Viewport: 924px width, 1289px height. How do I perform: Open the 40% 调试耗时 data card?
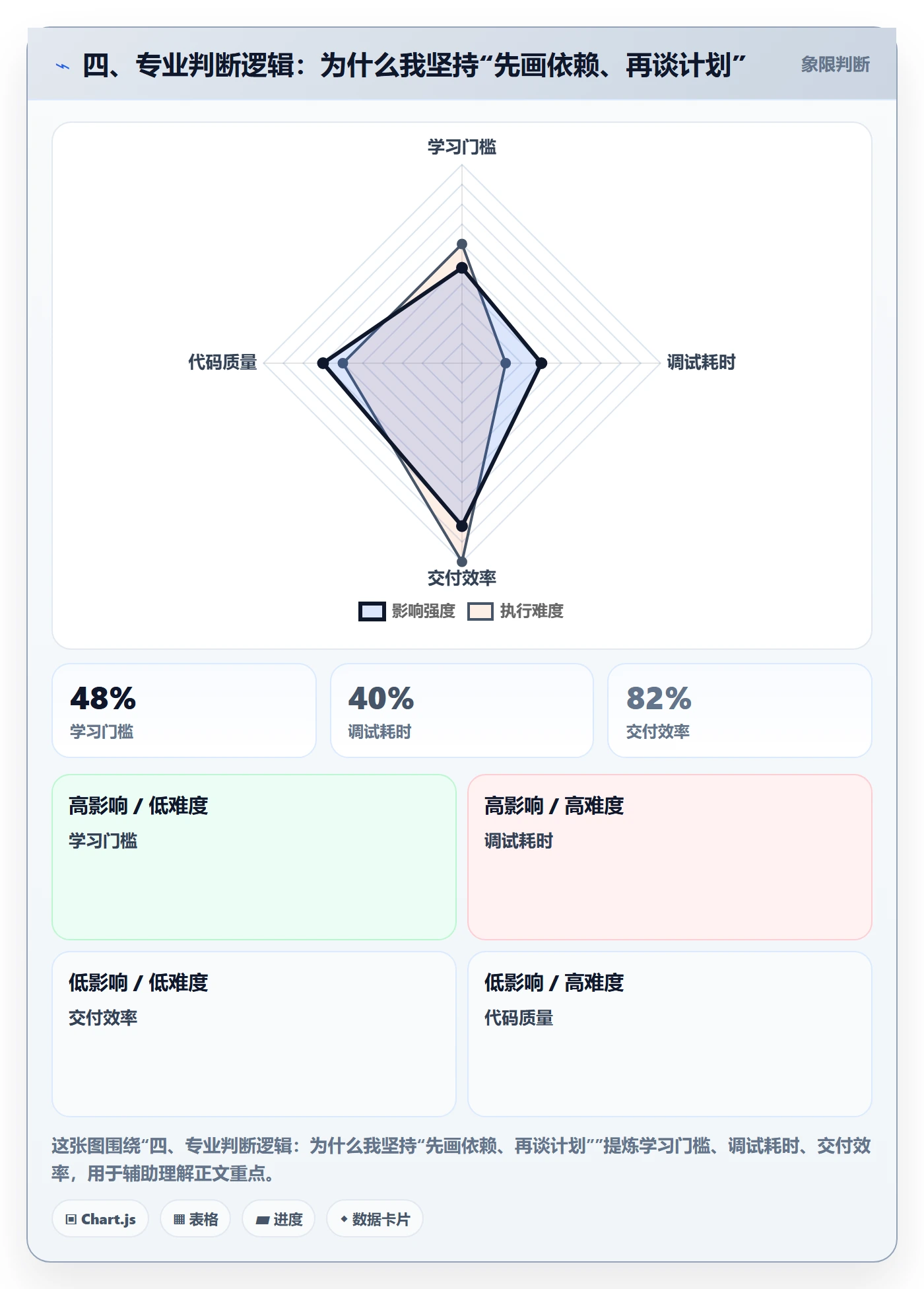point(462,711)
